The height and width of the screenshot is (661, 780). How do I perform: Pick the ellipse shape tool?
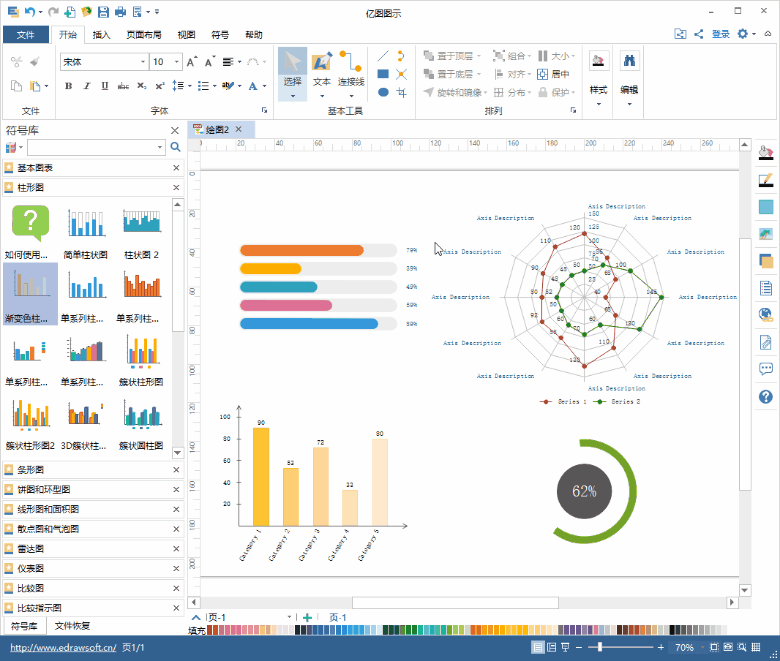(x=383, y=92)
